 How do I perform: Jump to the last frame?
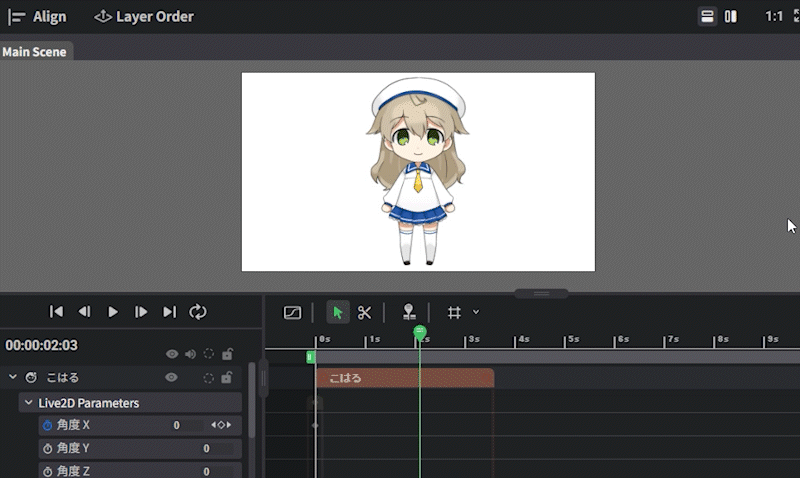[x=169, y=312]
